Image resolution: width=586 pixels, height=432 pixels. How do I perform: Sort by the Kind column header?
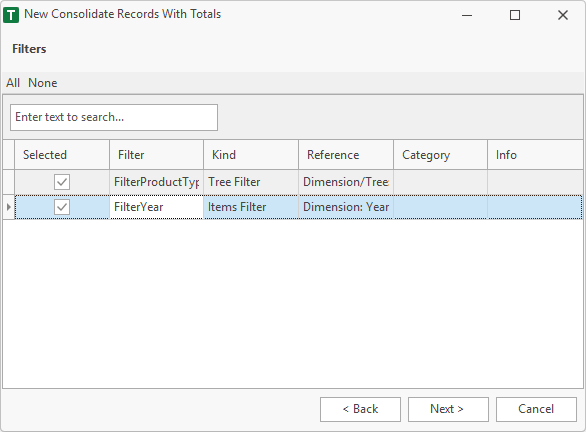click(x=251, y=155)
